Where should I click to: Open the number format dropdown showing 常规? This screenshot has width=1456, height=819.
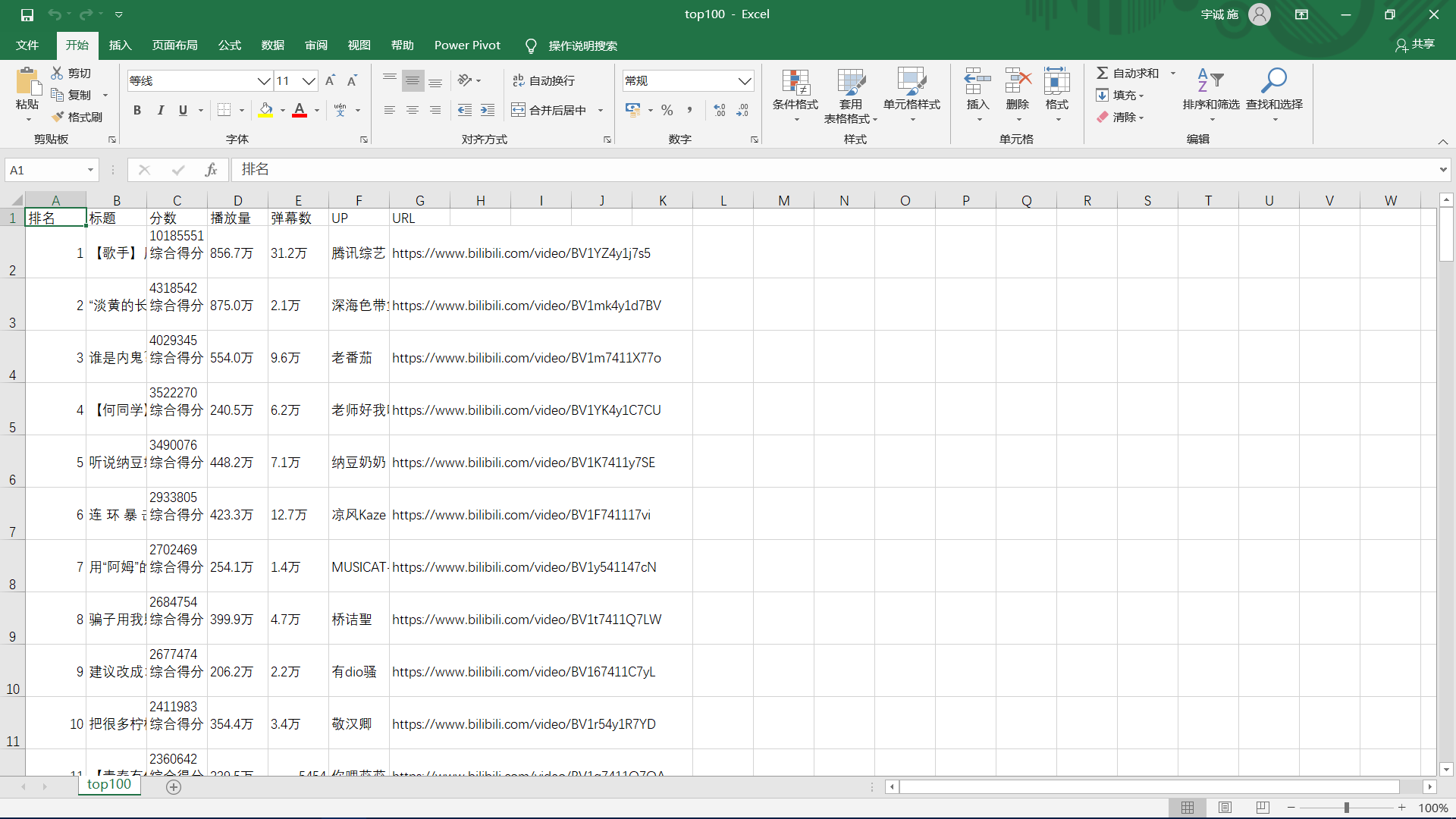click(x=745, y=80)
